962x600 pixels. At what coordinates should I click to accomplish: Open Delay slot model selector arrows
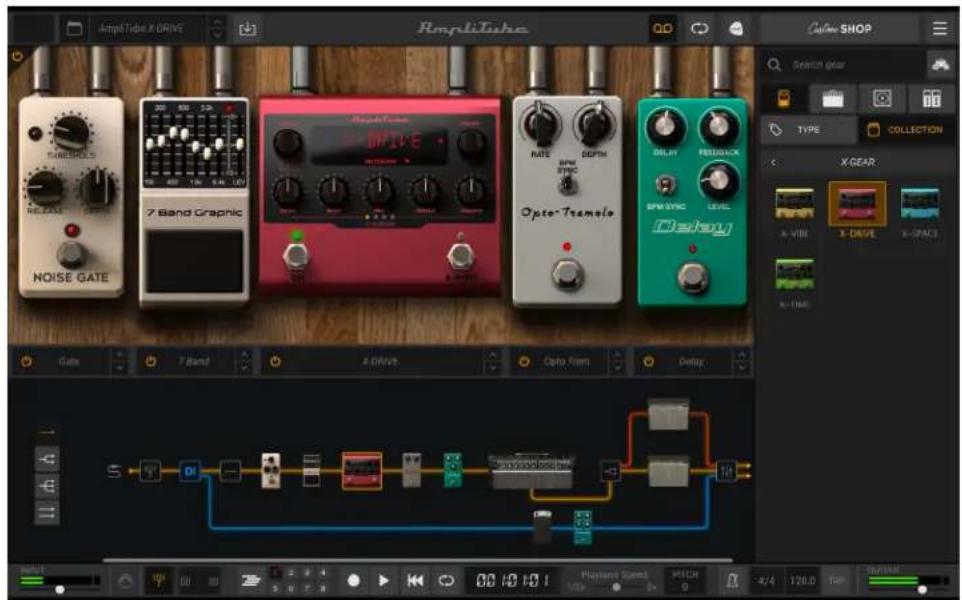point(742,361)
